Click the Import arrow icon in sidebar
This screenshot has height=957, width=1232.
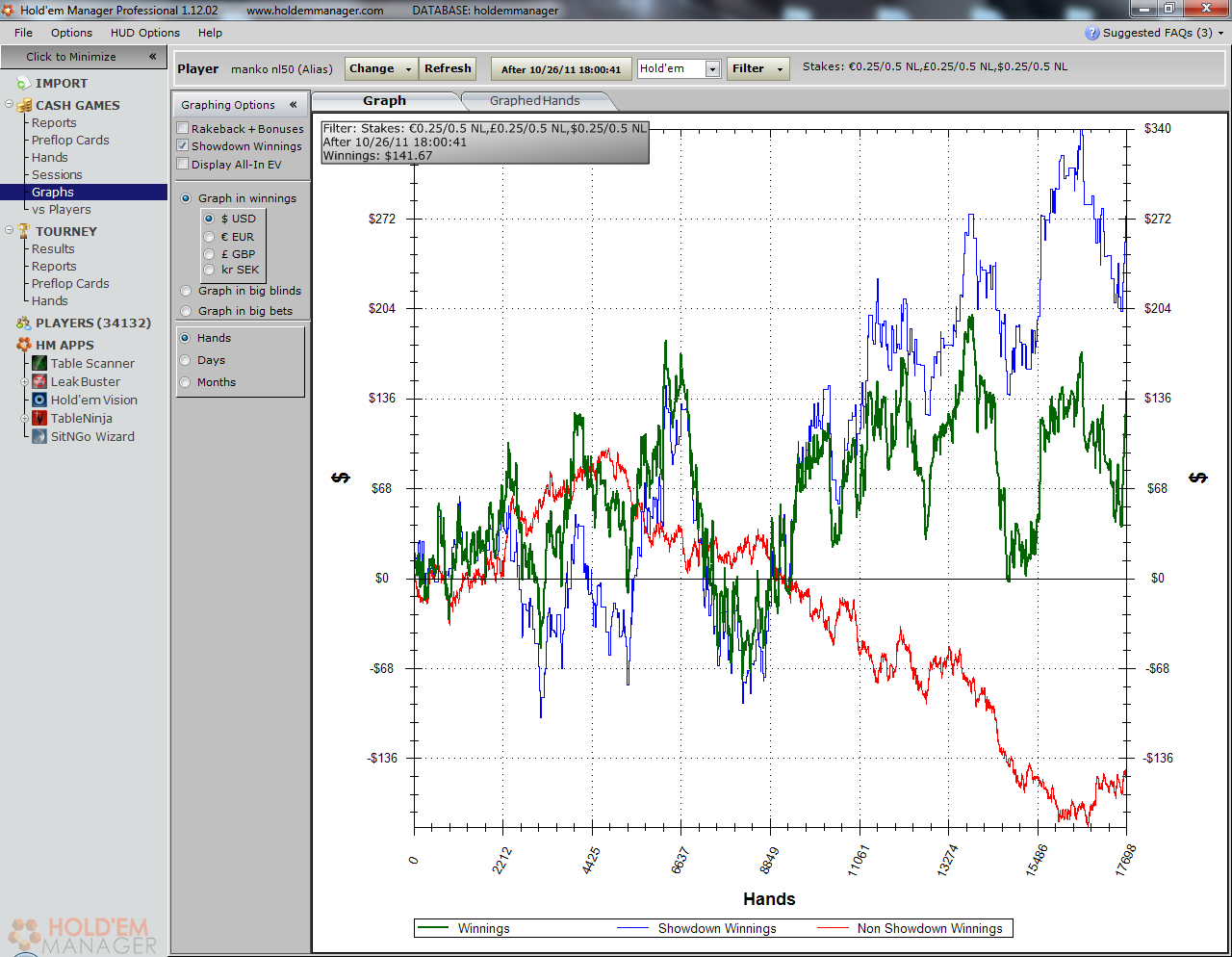point(24,84)
